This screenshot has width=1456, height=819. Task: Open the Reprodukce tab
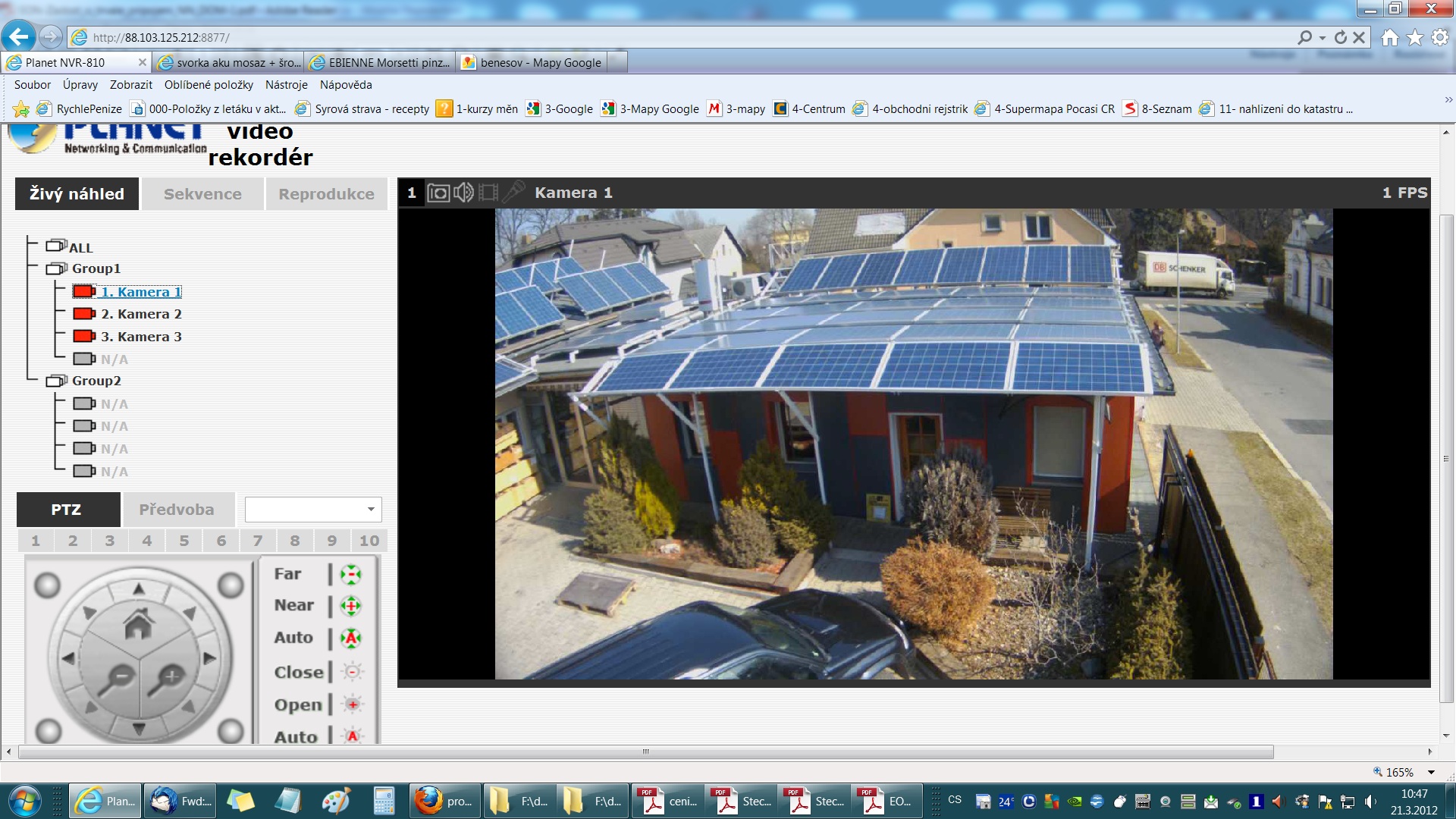tap(326, 194)
